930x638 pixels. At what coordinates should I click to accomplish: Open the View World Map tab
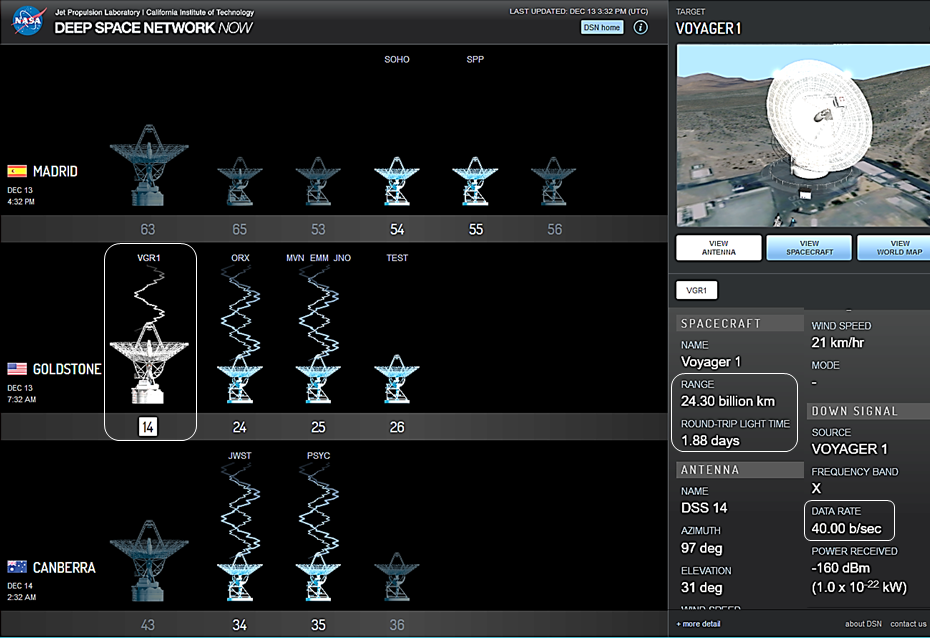[x=895, y=248]
